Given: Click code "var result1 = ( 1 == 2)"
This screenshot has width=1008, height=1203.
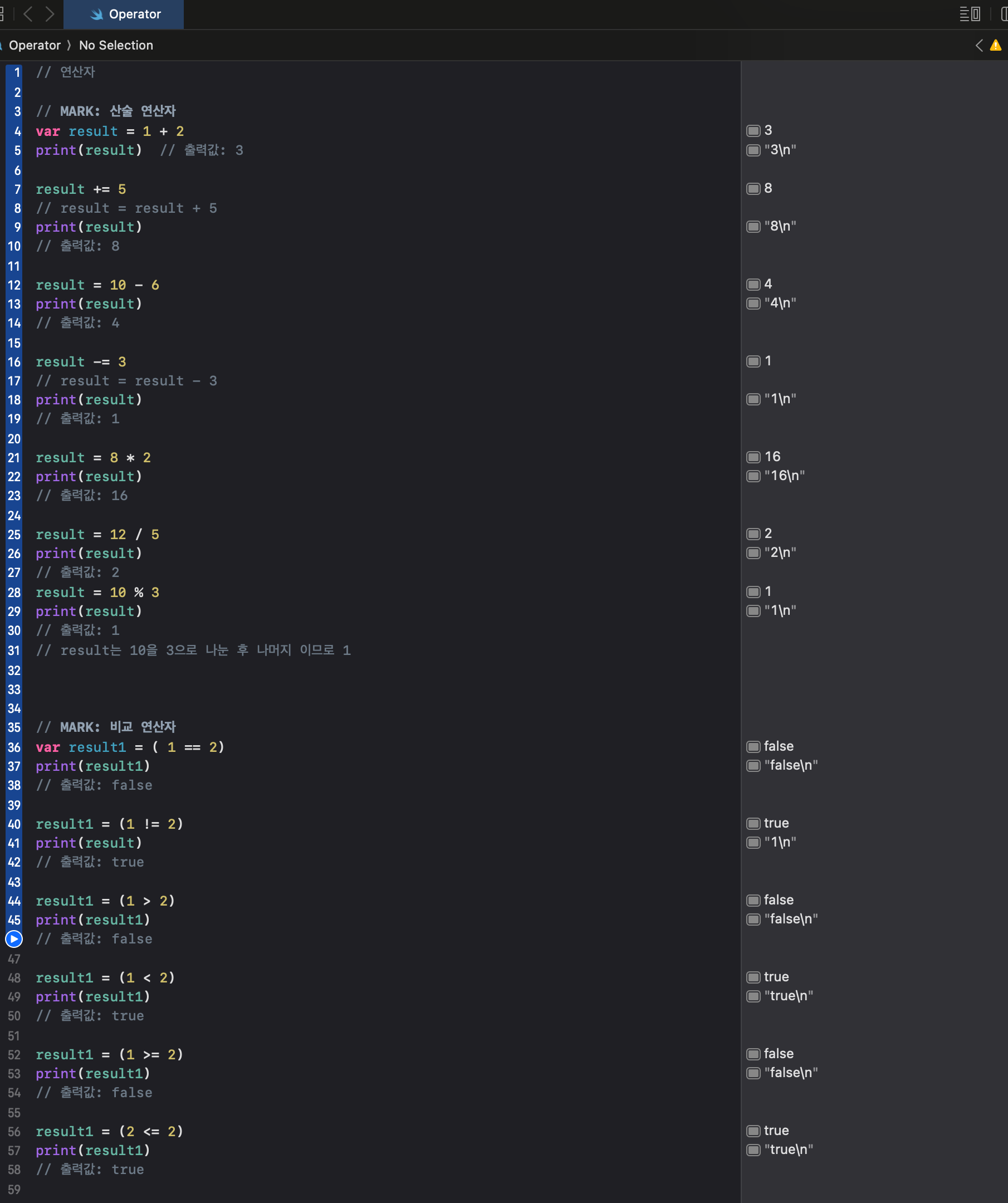Looking at the screenshot, I should point(130,747).
